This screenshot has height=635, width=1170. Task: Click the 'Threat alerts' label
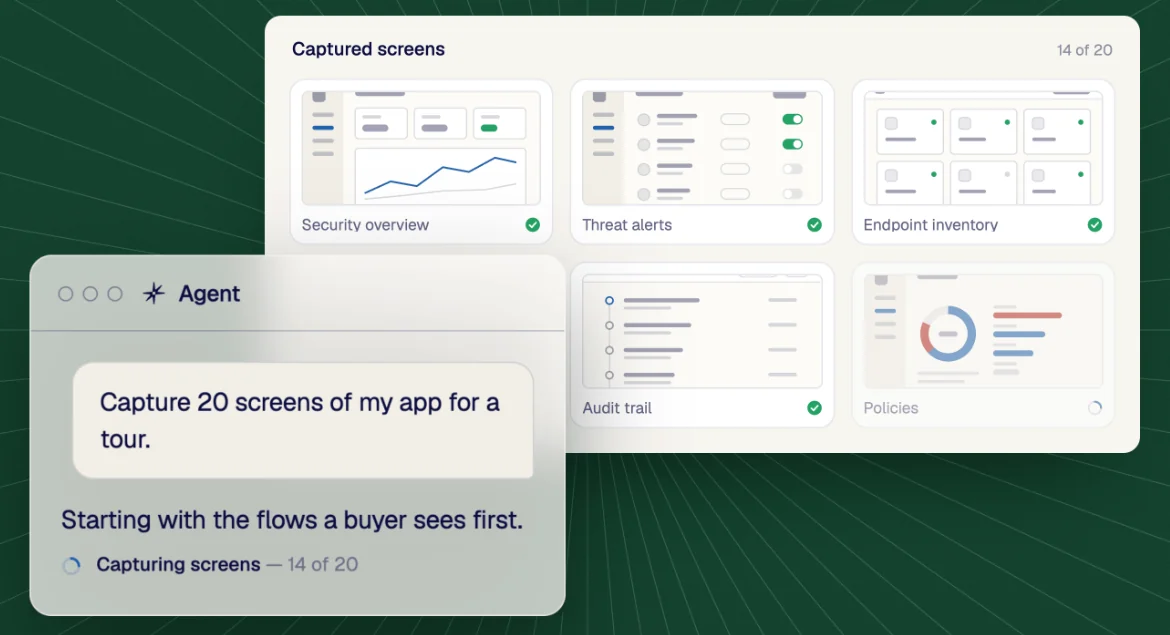[x=627, y=225]
